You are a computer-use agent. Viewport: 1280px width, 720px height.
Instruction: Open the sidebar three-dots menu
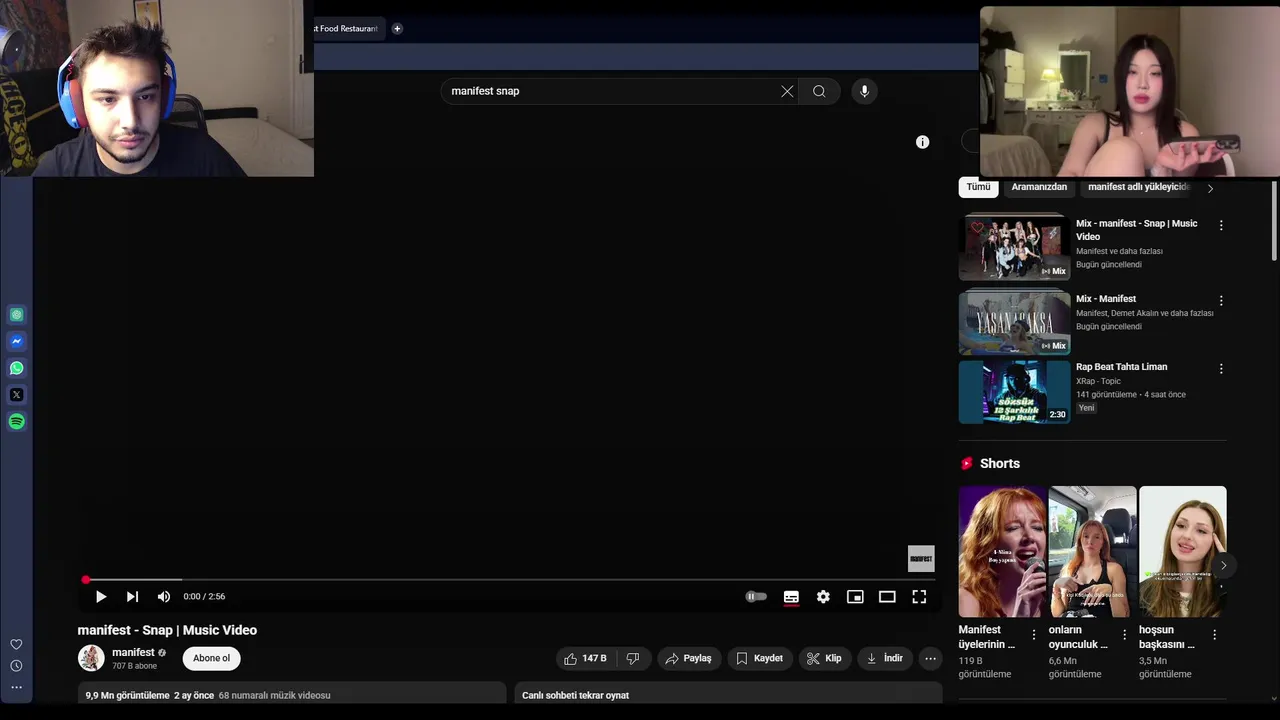[x=16, y=688]
